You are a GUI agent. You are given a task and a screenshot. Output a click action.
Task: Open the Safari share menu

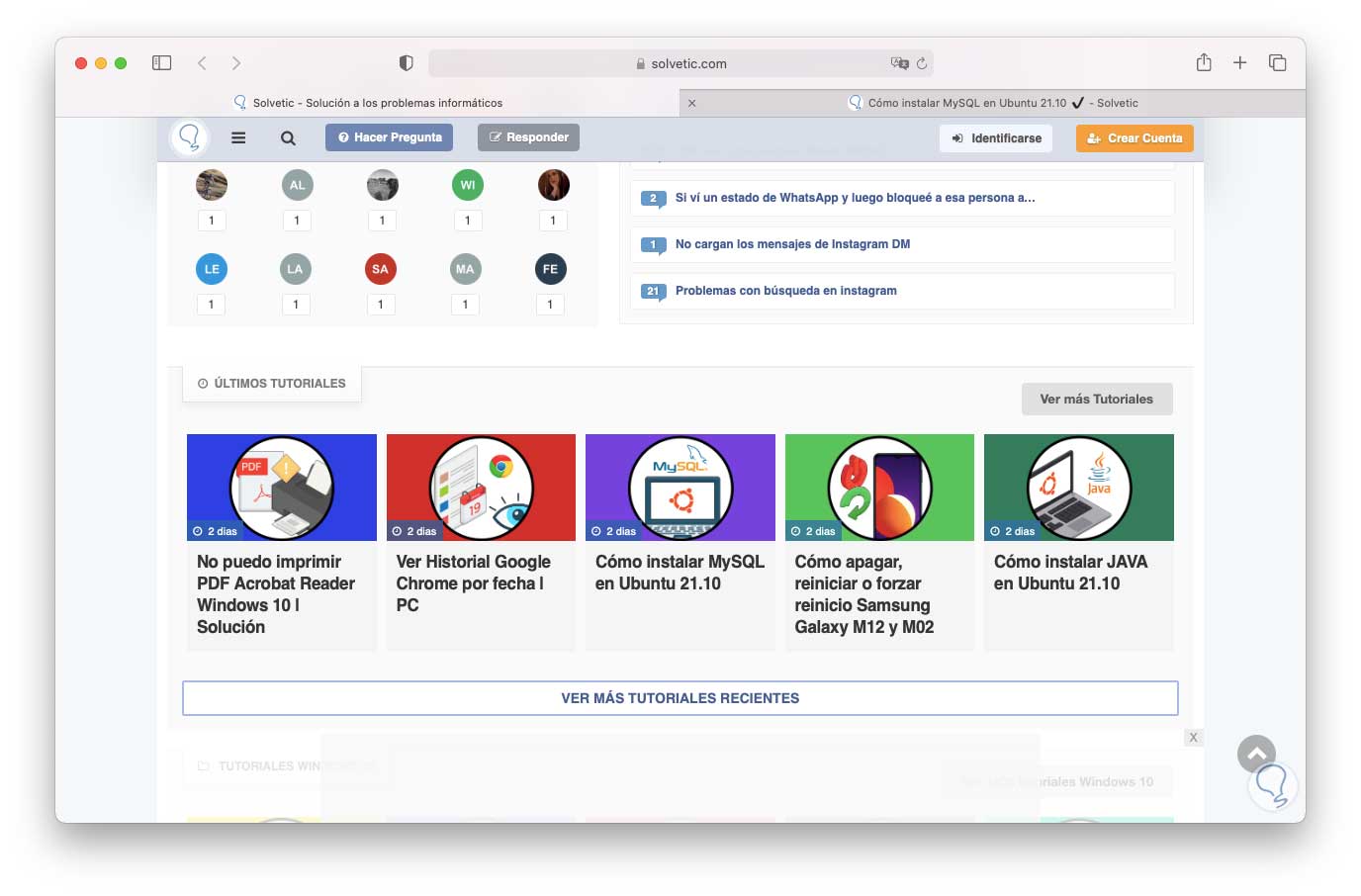click(1204, 62)
